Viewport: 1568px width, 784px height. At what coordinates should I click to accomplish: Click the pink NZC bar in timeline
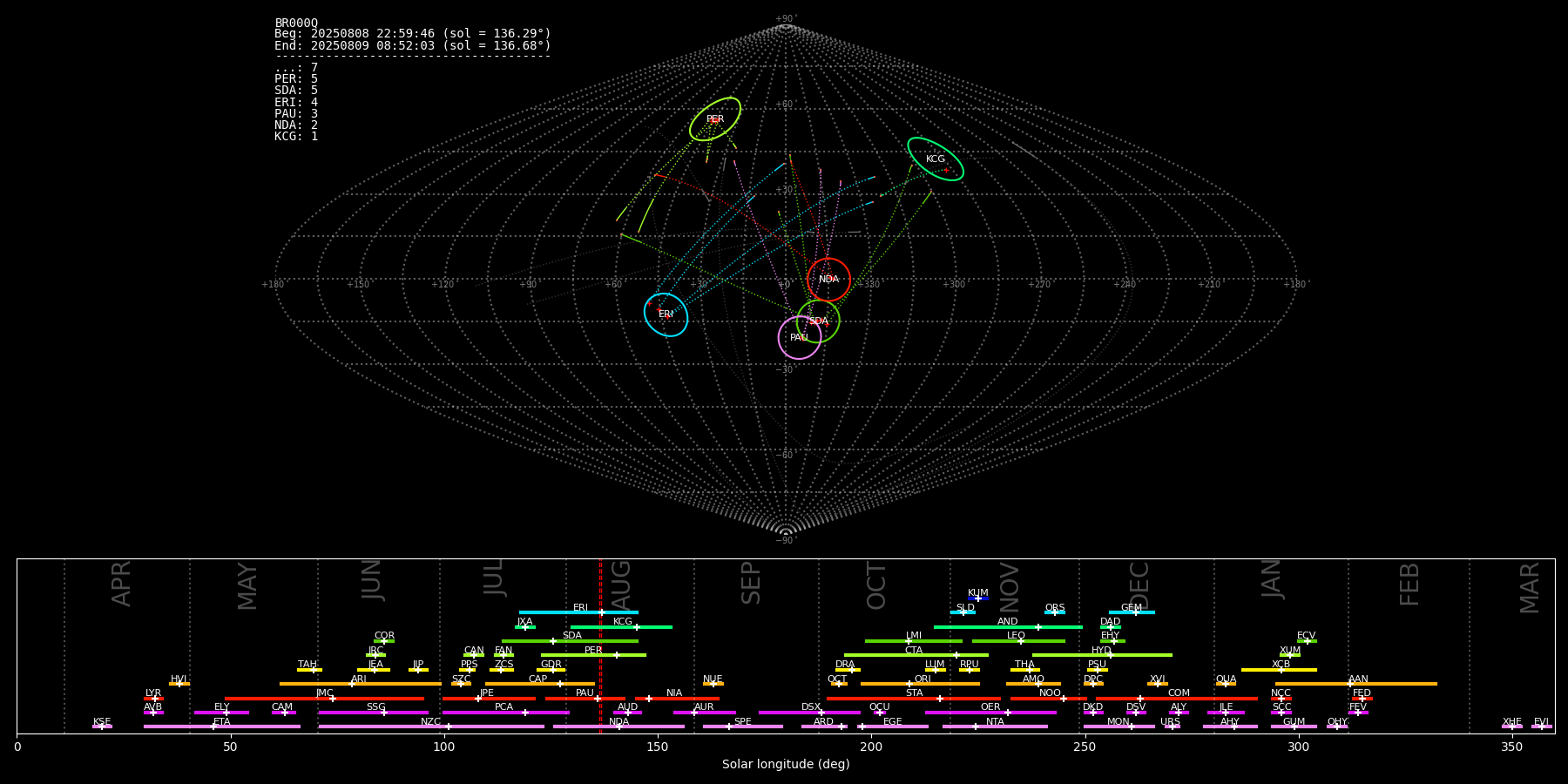(431, 727)
